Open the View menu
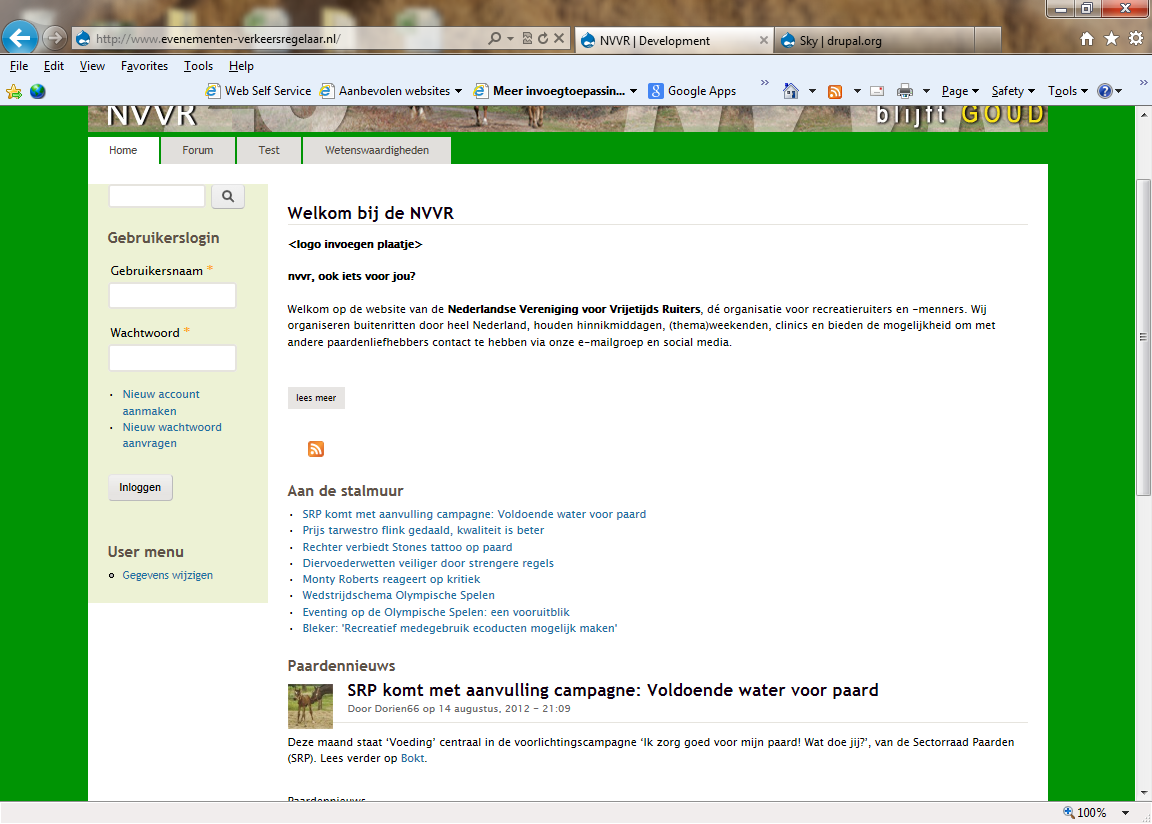Viewport: 1152px width, 824px height. point(92,66)
